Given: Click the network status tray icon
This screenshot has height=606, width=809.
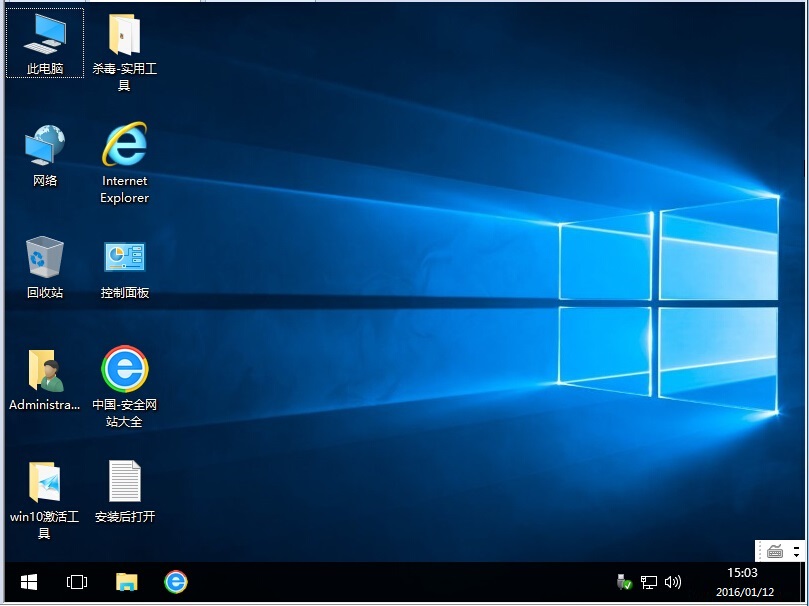Looking at the screenshot, I should click(x=648, y=582).
